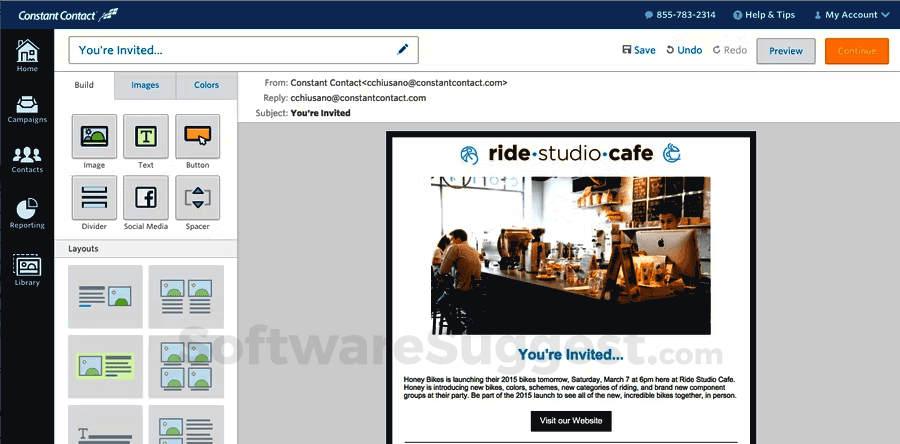Click the Layouts section header
Image resolution: width=900 pixels, height=444 pixels.
tap(146, 249)
